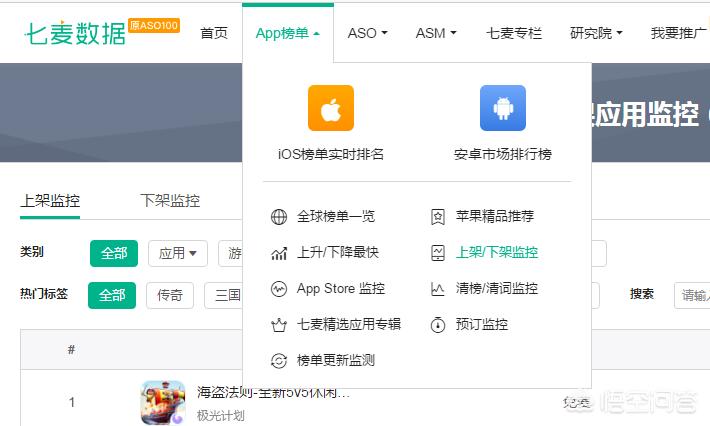The height and width of the screenshot is (426, 710).
Task: Click the orange iOS Apple chart icon
Action: pos(330,108)
